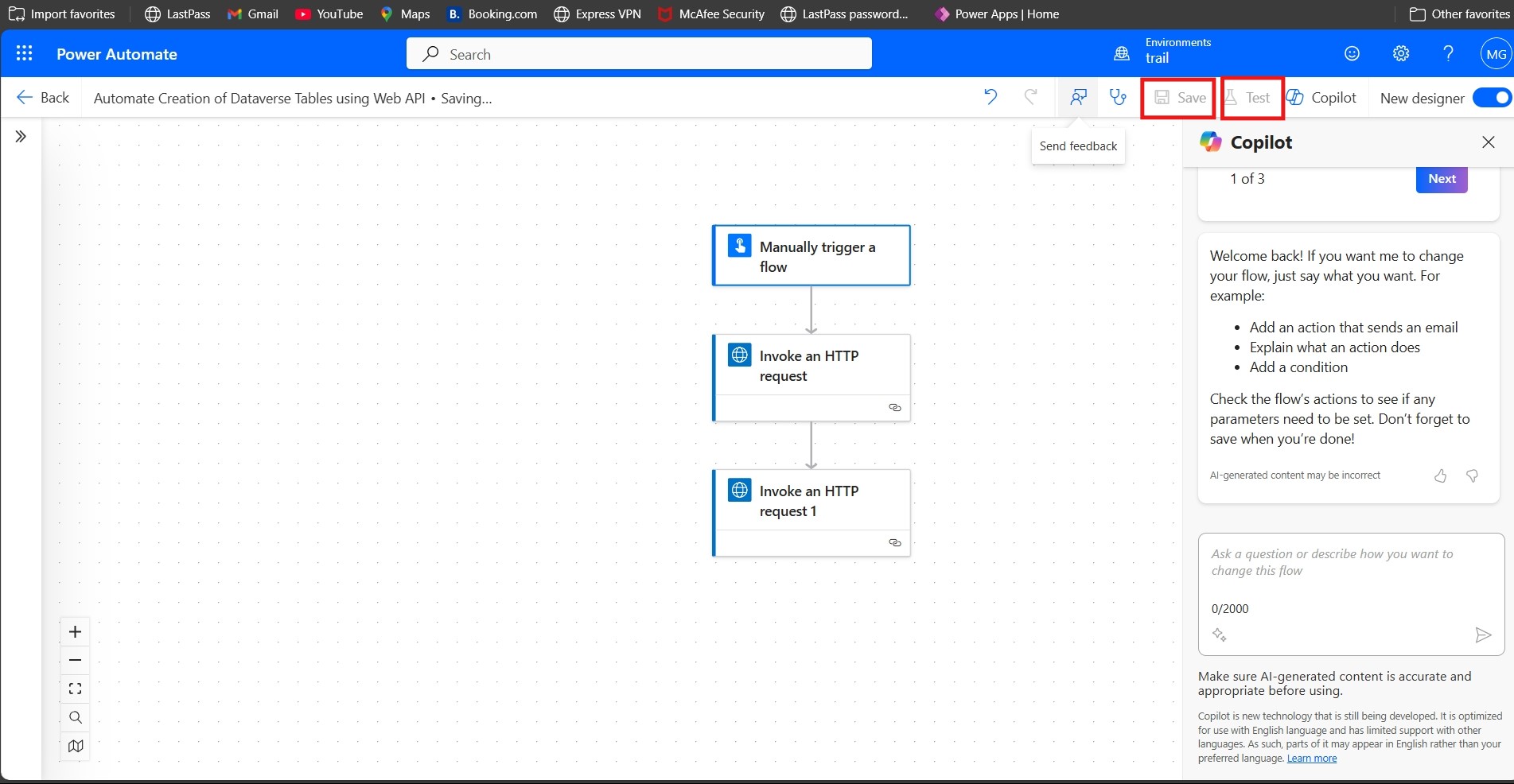Select the Manually trigger a flow card

811,255
